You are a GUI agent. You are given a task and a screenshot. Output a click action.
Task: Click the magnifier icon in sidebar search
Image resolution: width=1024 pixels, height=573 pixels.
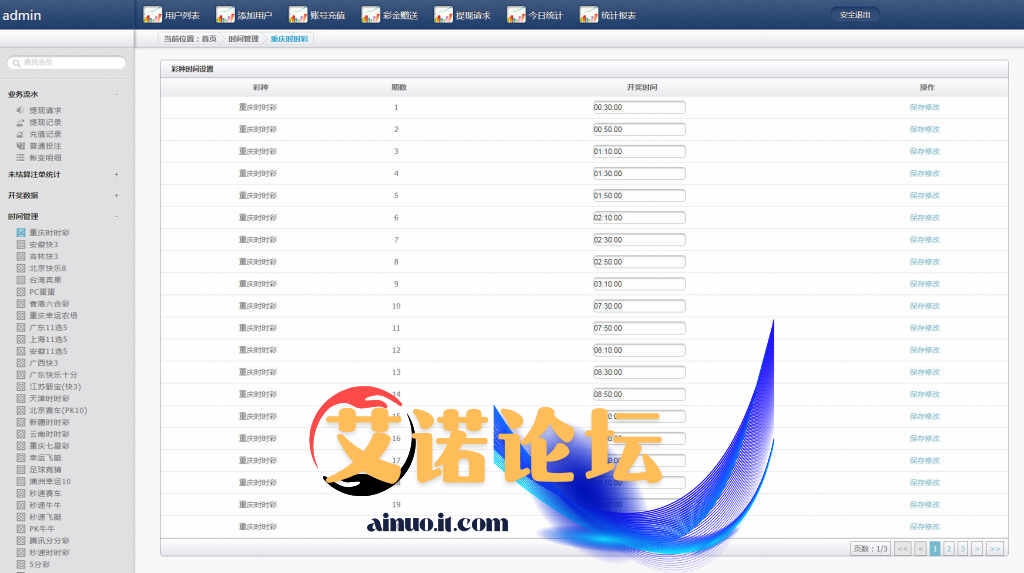coord(16,63)
